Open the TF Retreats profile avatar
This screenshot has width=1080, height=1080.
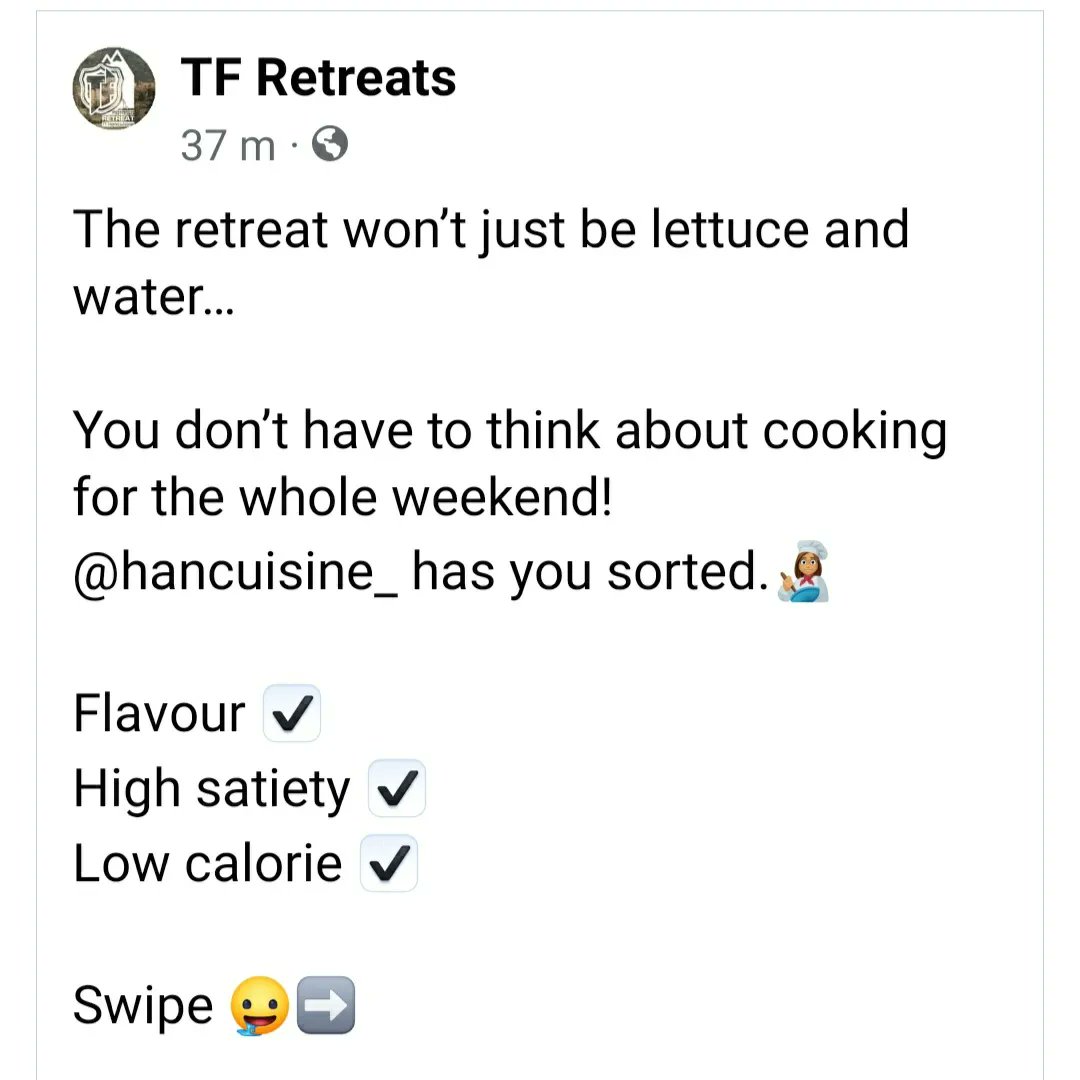tap(114, 89)
